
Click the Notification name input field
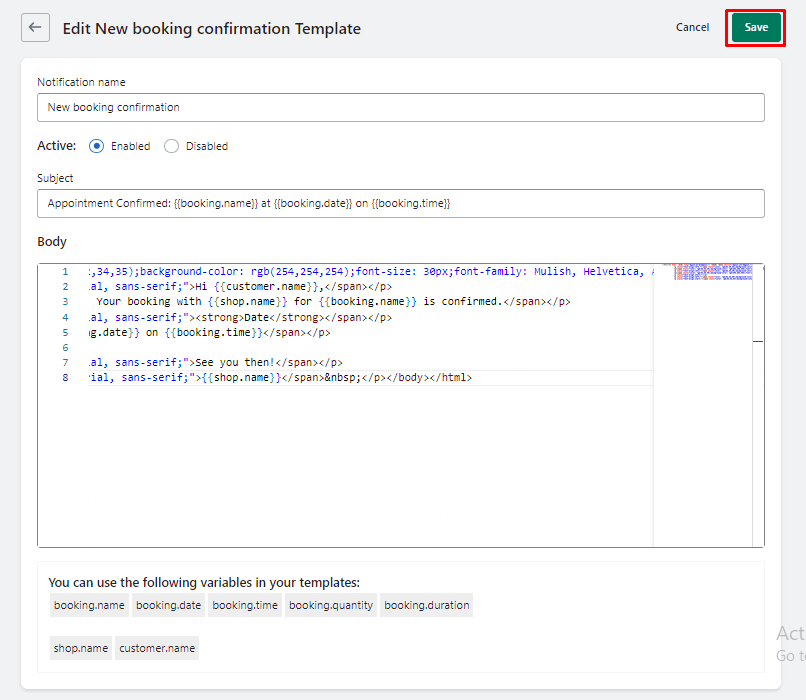400,107
